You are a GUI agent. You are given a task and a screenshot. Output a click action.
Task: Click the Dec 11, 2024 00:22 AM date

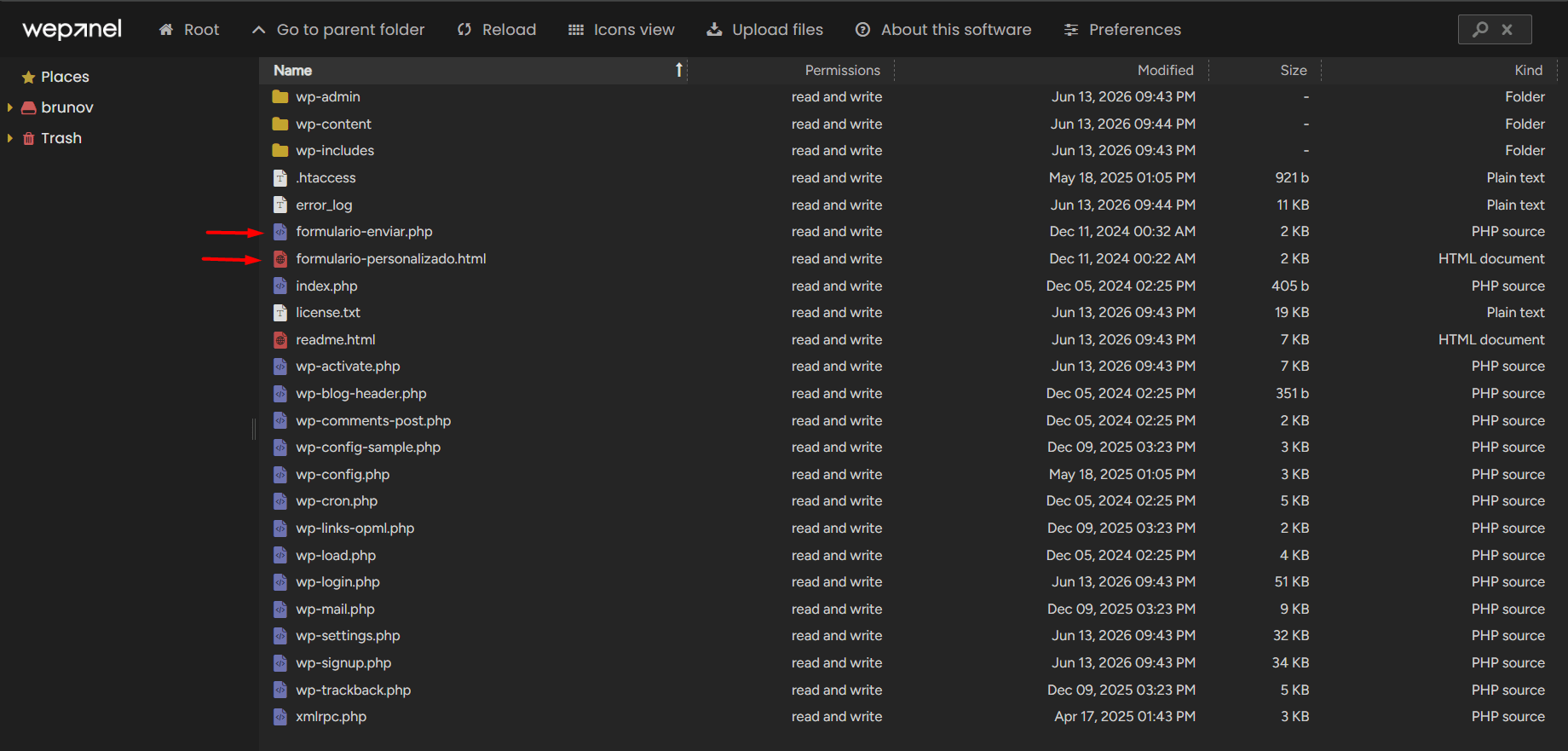click(1122, 258)
